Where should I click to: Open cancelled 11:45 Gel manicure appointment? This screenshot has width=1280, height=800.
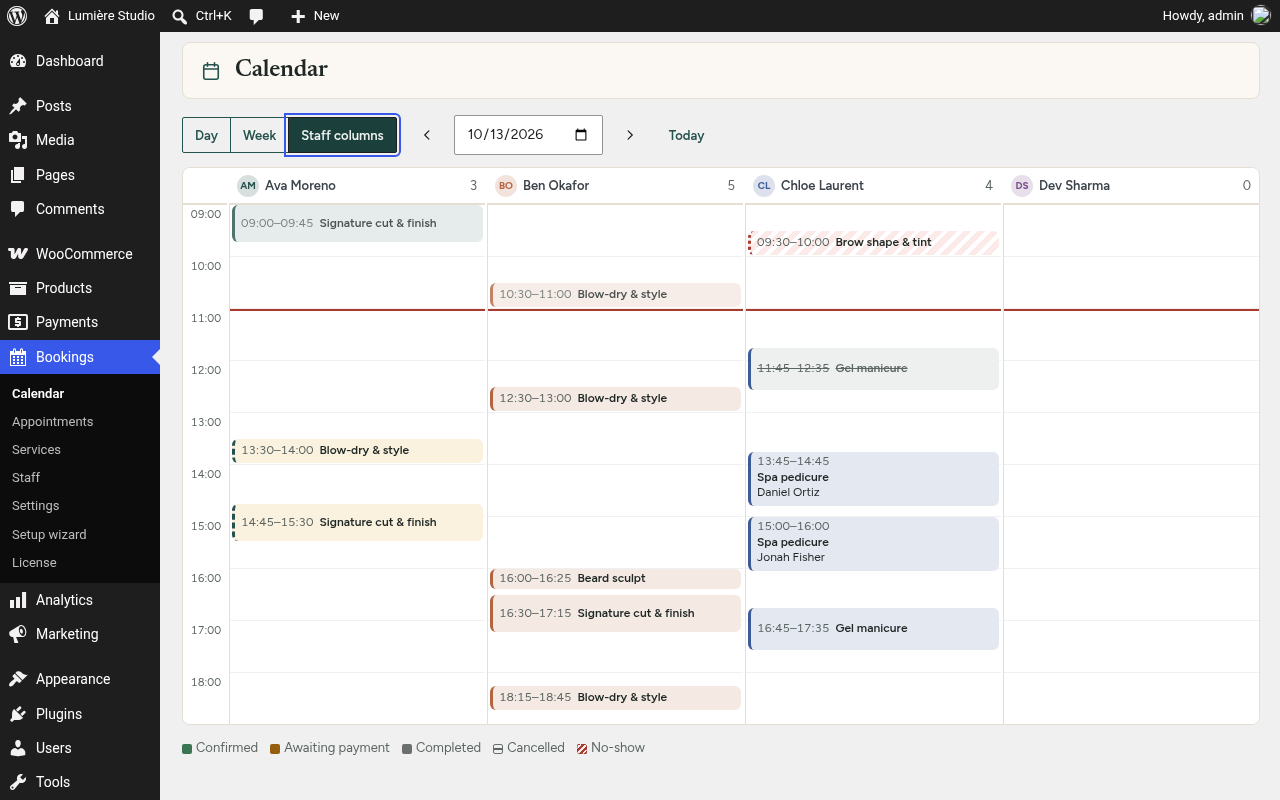[874, 369]
